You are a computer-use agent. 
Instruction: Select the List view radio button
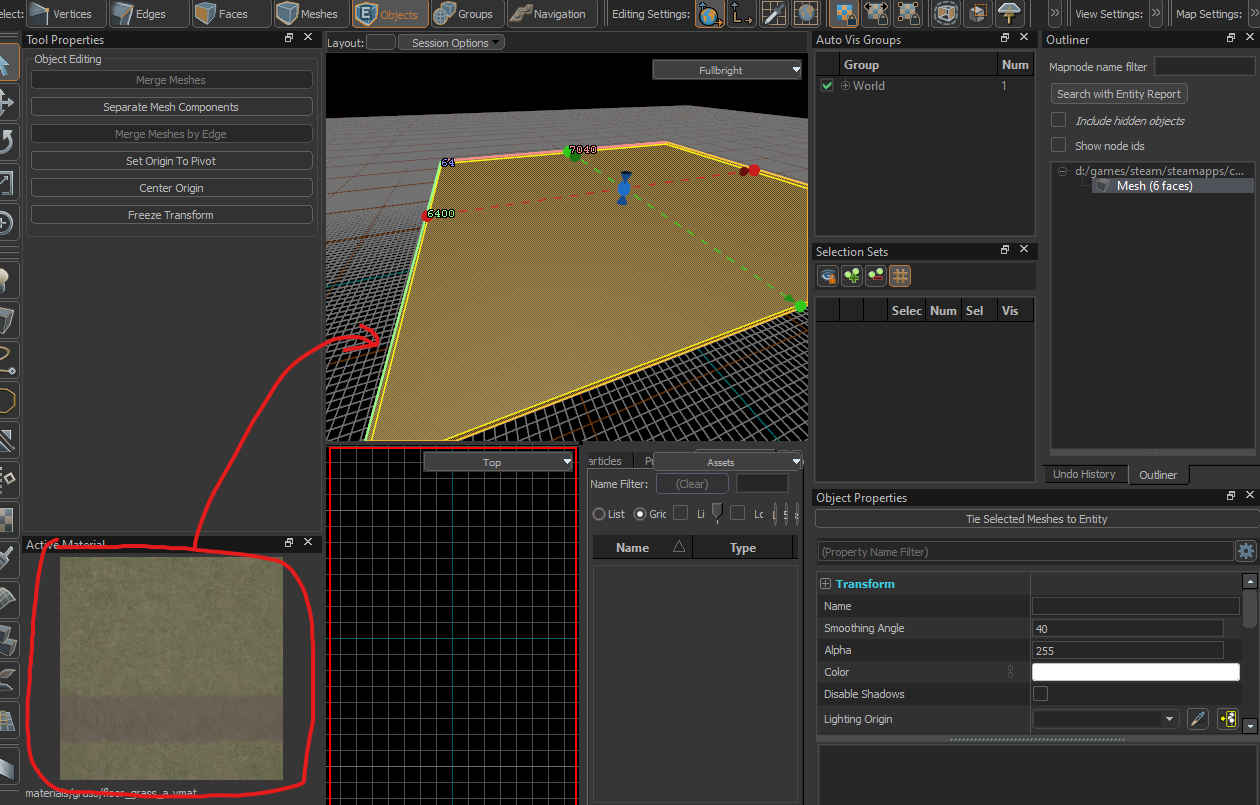click(x=599, y=514)
